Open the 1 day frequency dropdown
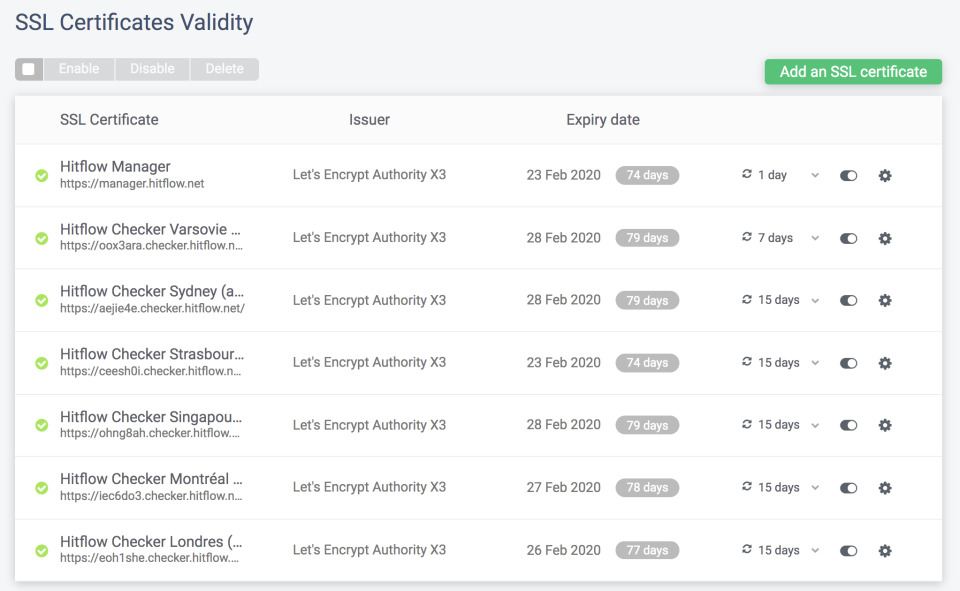Image resolution: width=960 pixels, height=591 pixels. [x=814, y=175]
